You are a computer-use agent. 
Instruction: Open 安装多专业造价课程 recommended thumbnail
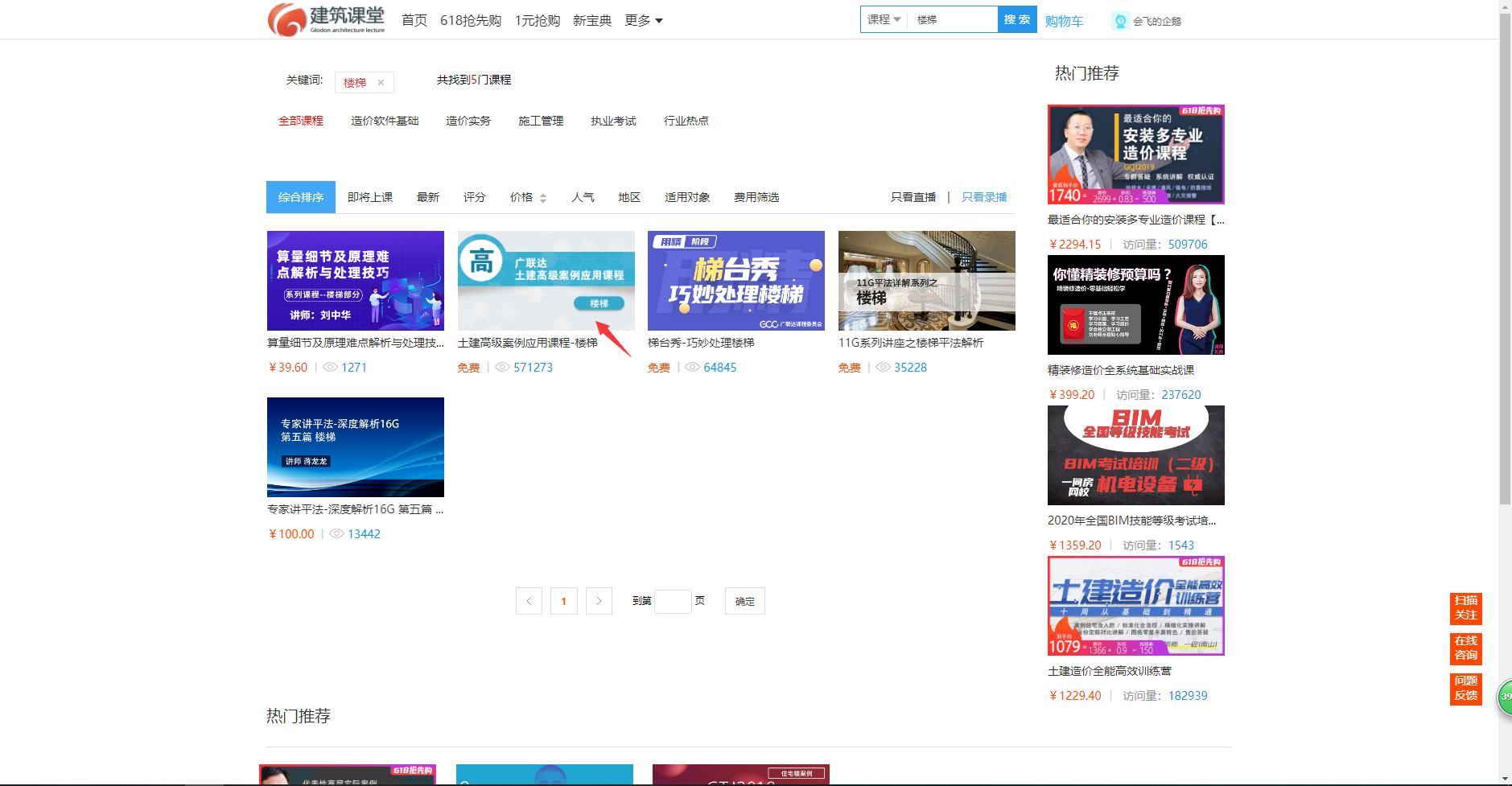click(x=1136, y=154)
